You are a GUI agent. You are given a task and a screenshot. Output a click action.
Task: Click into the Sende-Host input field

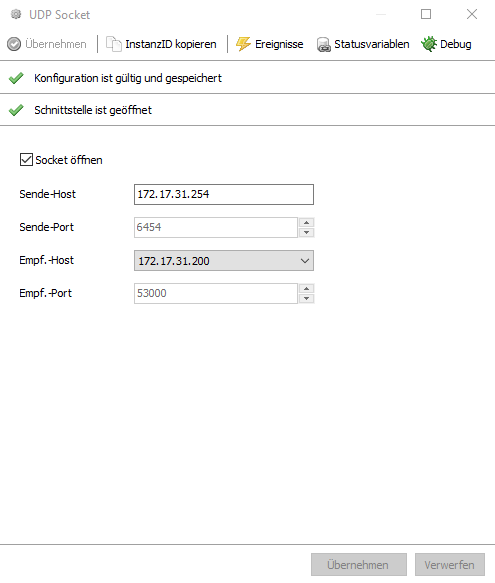(224, 194)
